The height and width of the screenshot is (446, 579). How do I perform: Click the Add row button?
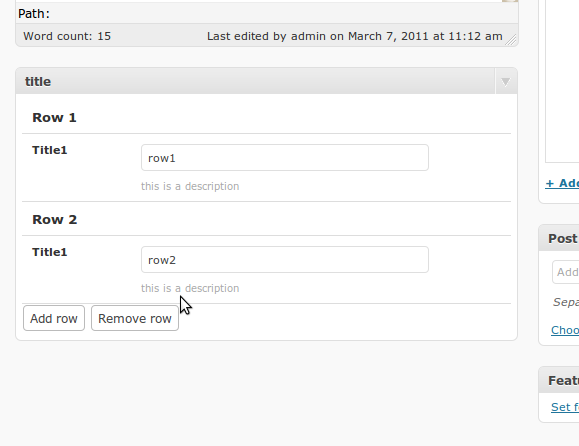point(54,318)
